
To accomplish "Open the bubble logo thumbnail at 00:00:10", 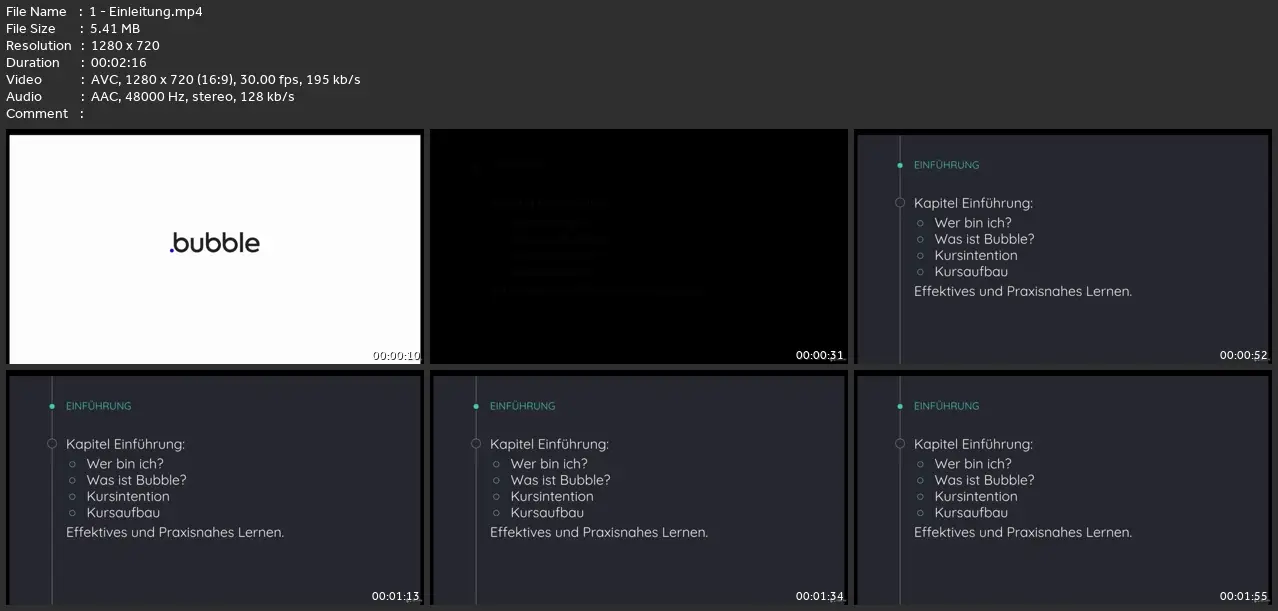I will [215, 249].
